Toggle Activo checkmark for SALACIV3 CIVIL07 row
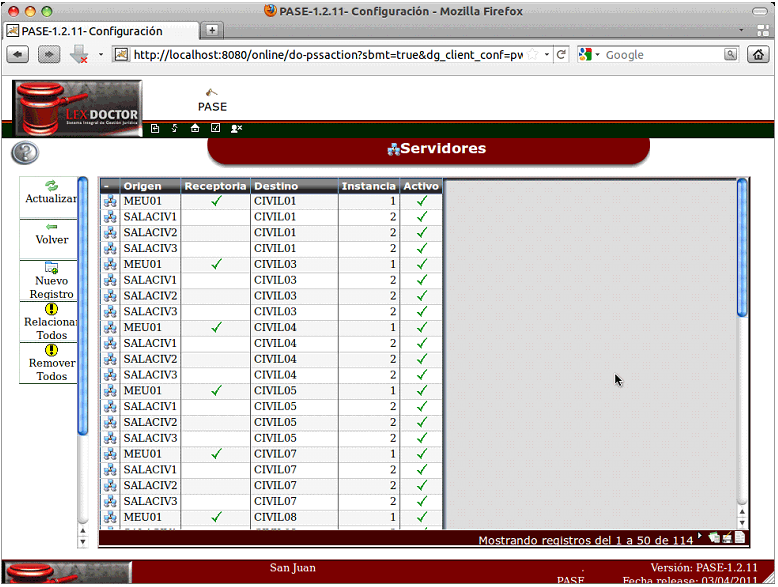Image resolution: width=778 pixels, height=587 pixels. tap(421, 501)
